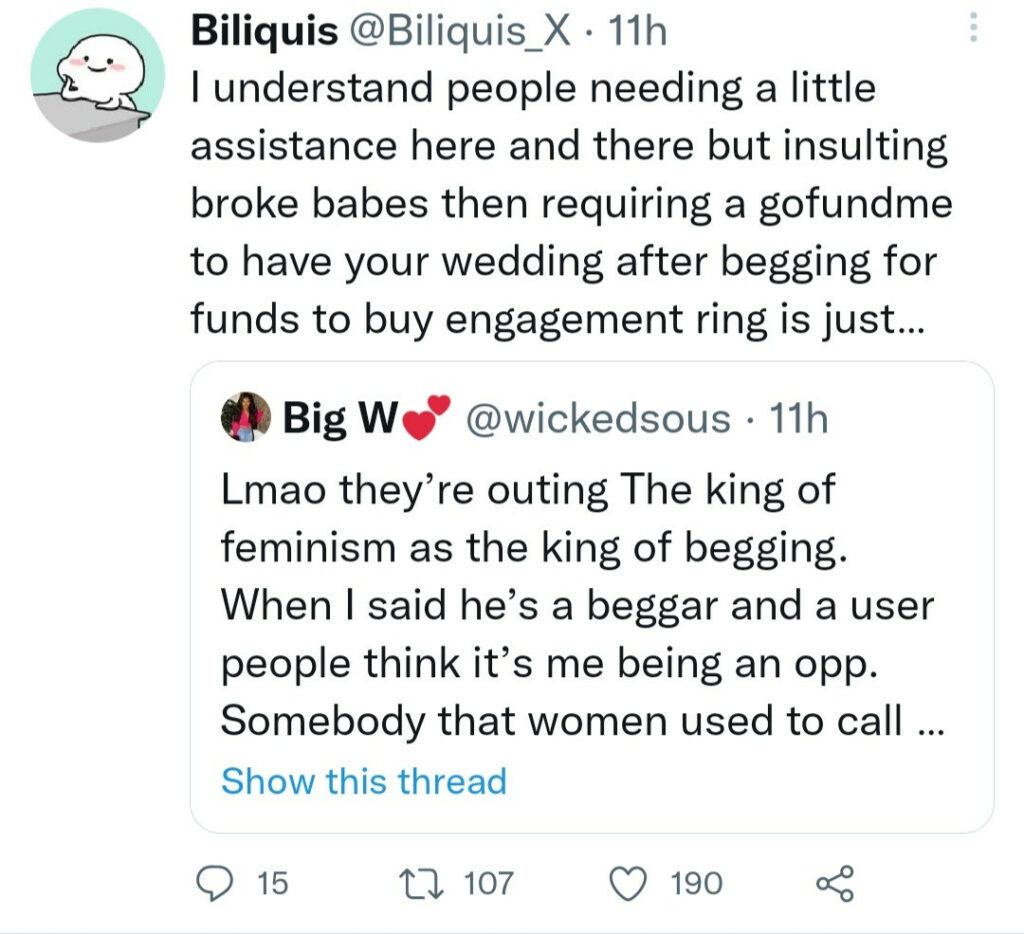Click the Big W display name
Screen dimensions: 1024x934
326,418
